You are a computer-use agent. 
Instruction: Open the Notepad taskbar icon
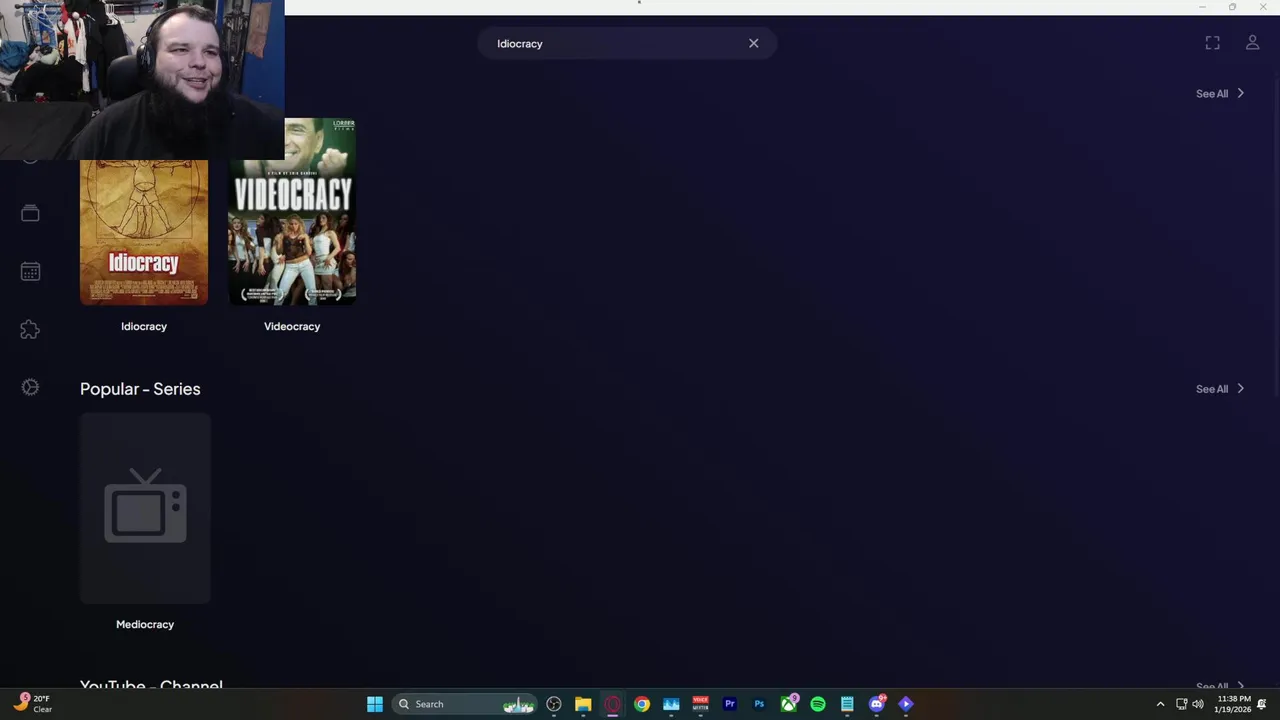pos(847,704)
